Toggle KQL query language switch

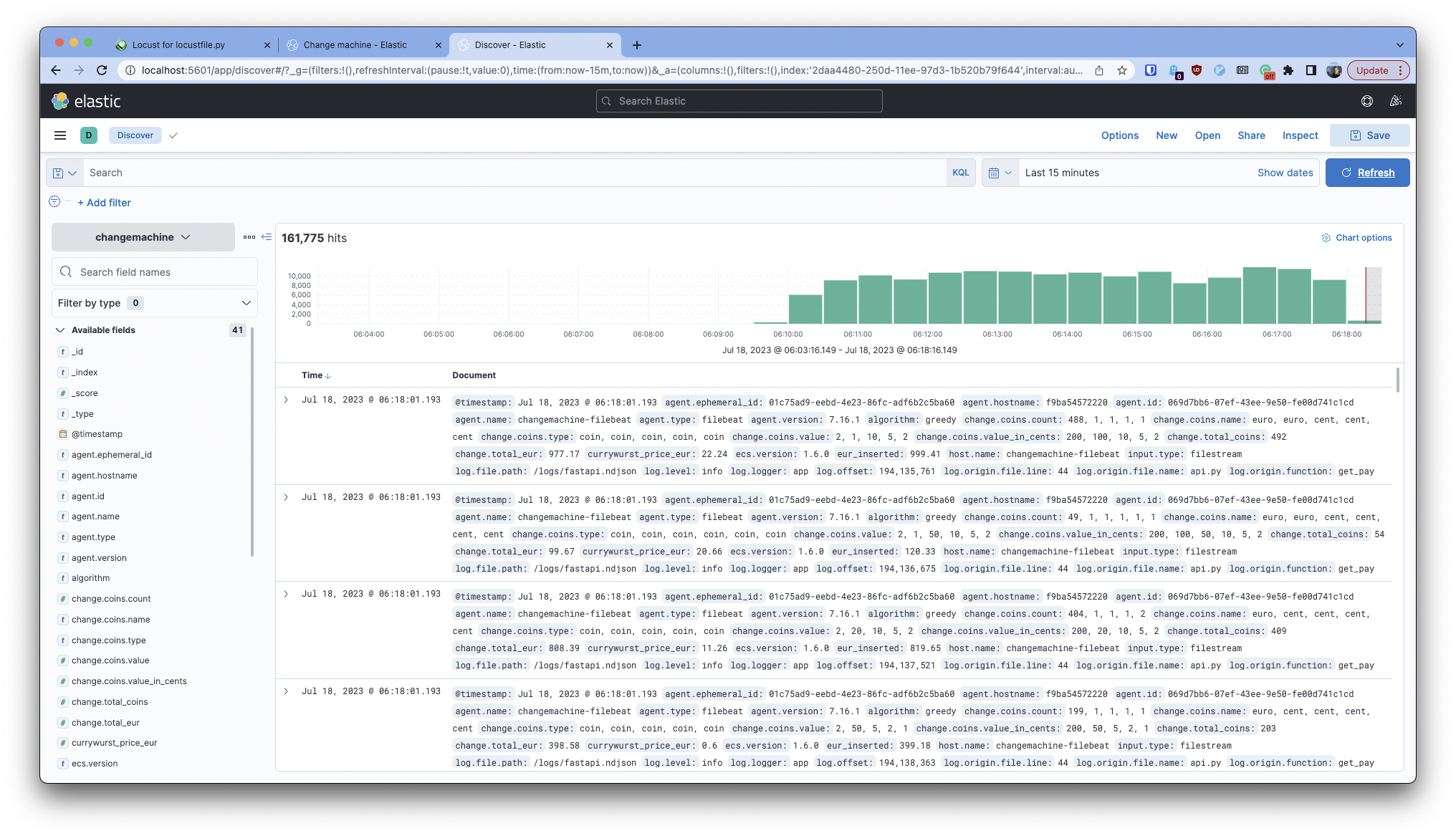(x=960, y=173)
